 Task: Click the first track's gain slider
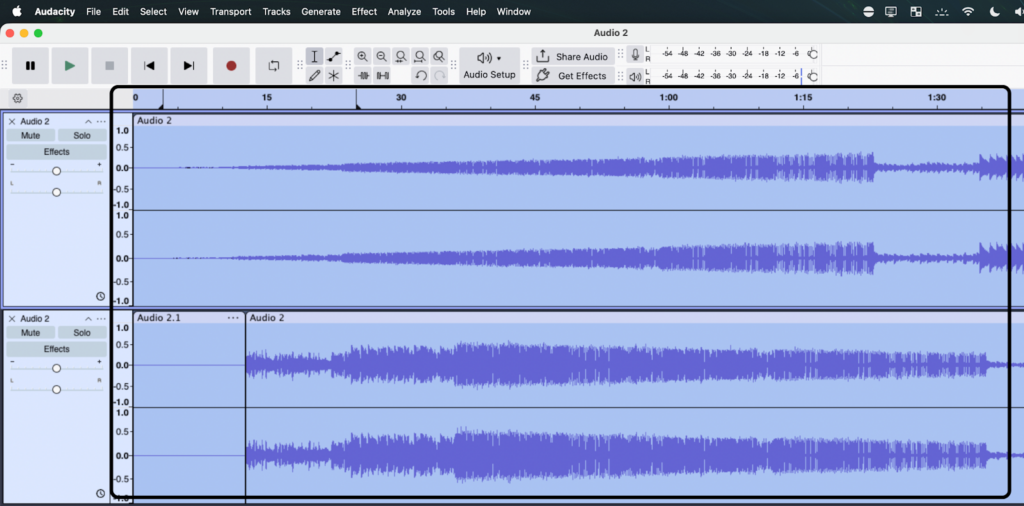coord(56,171)
